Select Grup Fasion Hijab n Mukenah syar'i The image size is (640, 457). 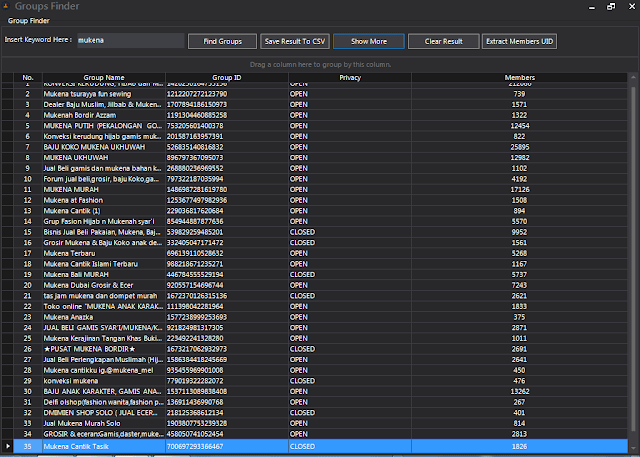point(99,221)
